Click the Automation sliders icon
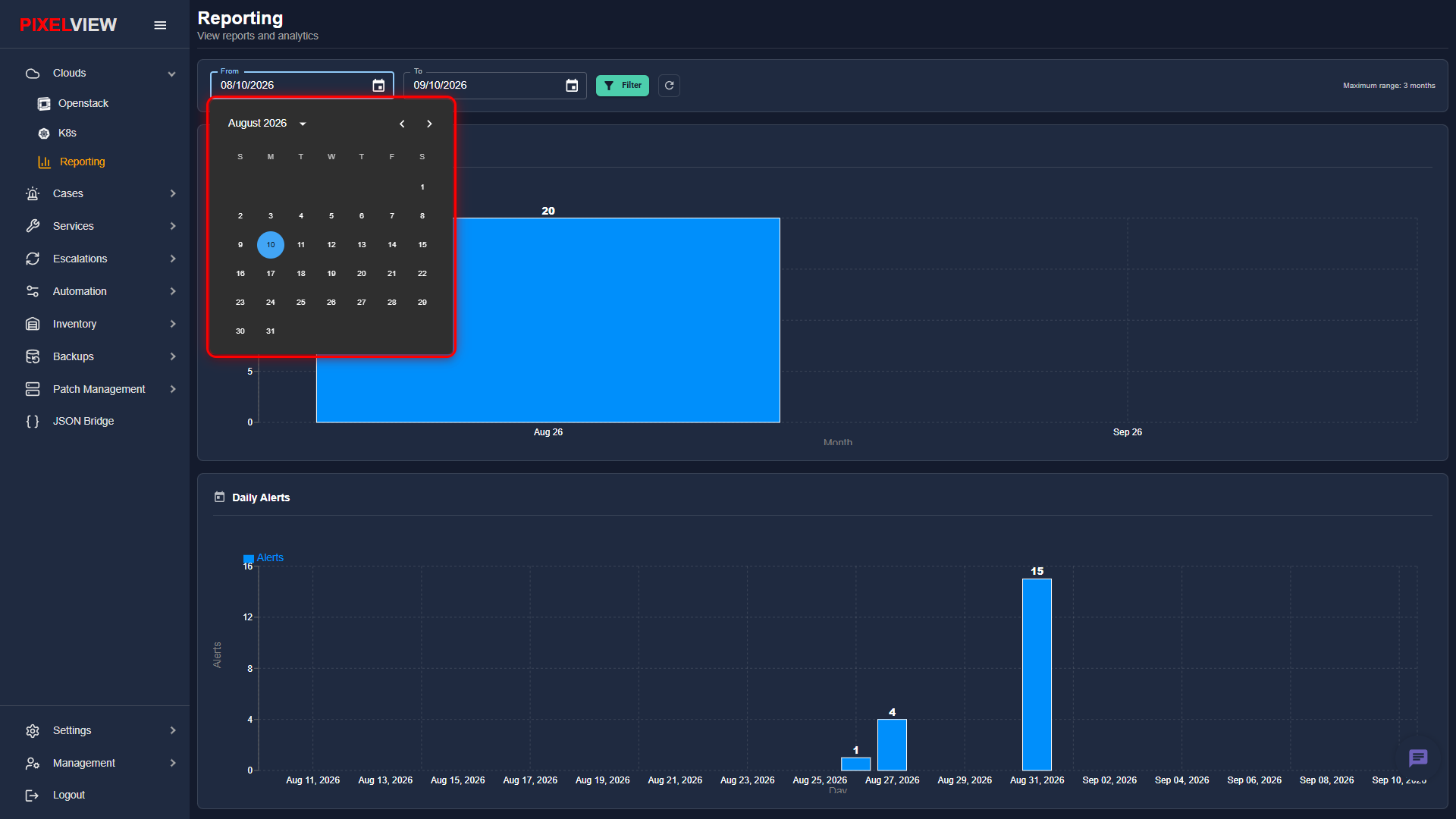 [x=33, y=291]
